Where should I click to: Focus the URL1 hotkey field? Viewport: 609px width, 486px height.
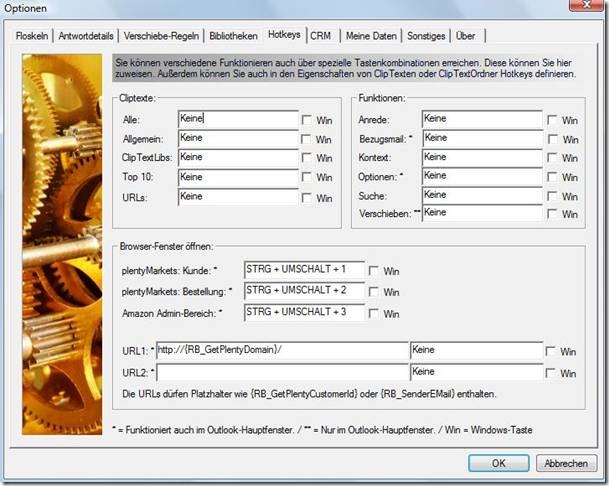tap(477, 350)
